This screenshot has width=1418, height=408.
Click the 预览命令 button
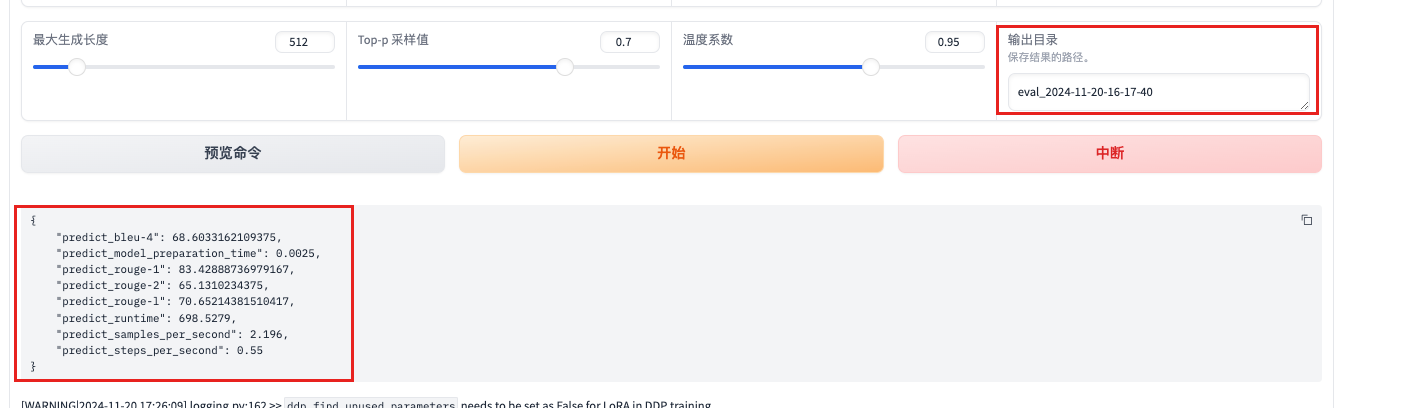click(233, 154)
